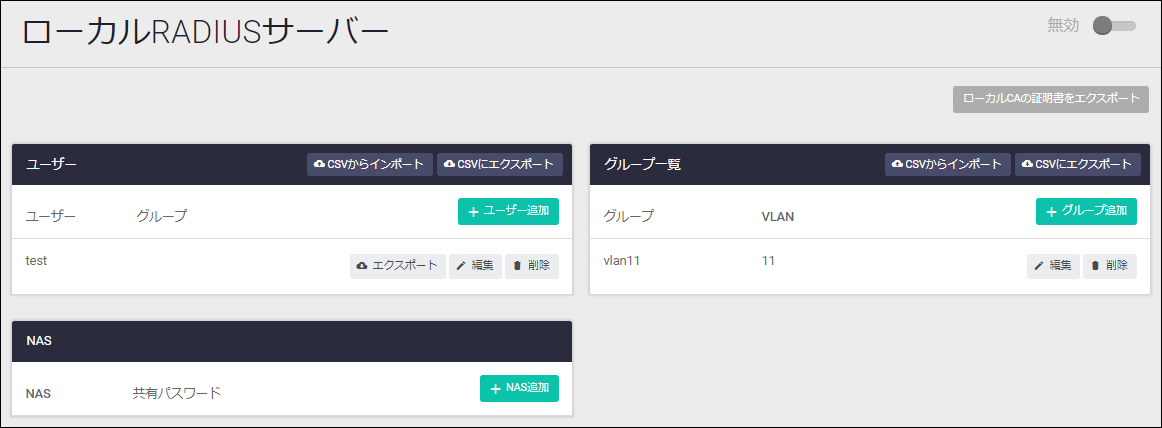Delete the vlan11 group row
The image size is (1162, 428).
(x=1110, y=266)
